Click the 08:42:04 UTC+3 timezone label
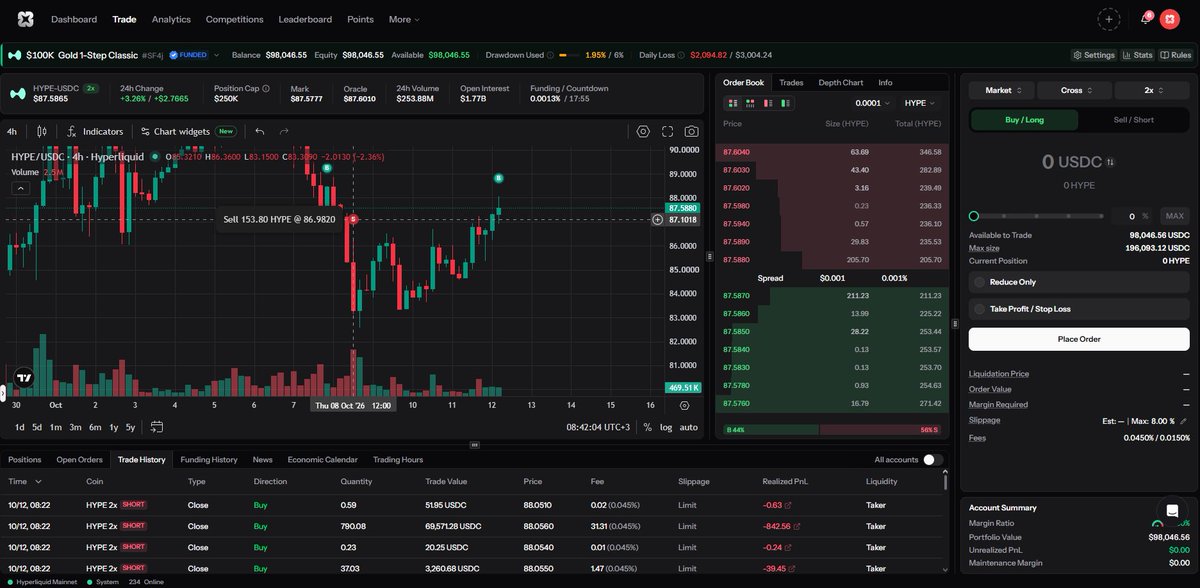Screen dimensions: 1200x588 [x=599, y=427]
